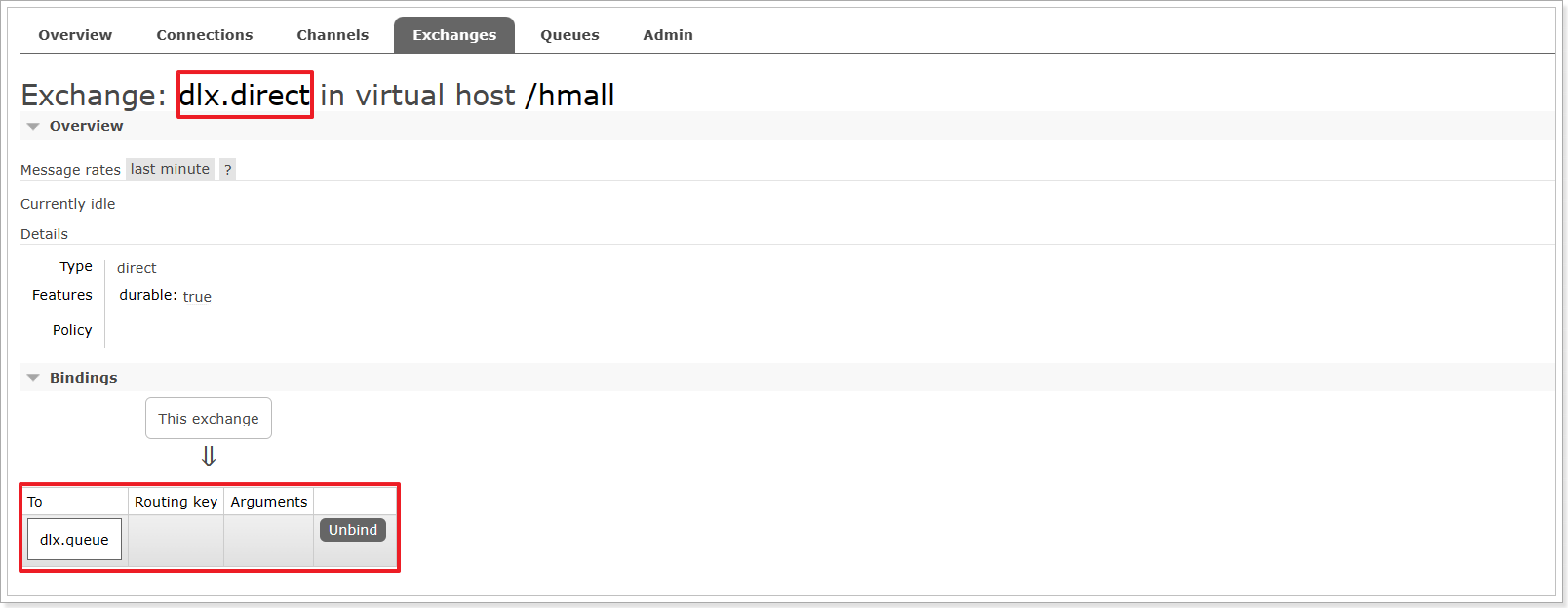Open the Queues tab
Image resolution: width=1568 pixels, height=608 pixels.
pyautogui.click(x=569, y=35)
